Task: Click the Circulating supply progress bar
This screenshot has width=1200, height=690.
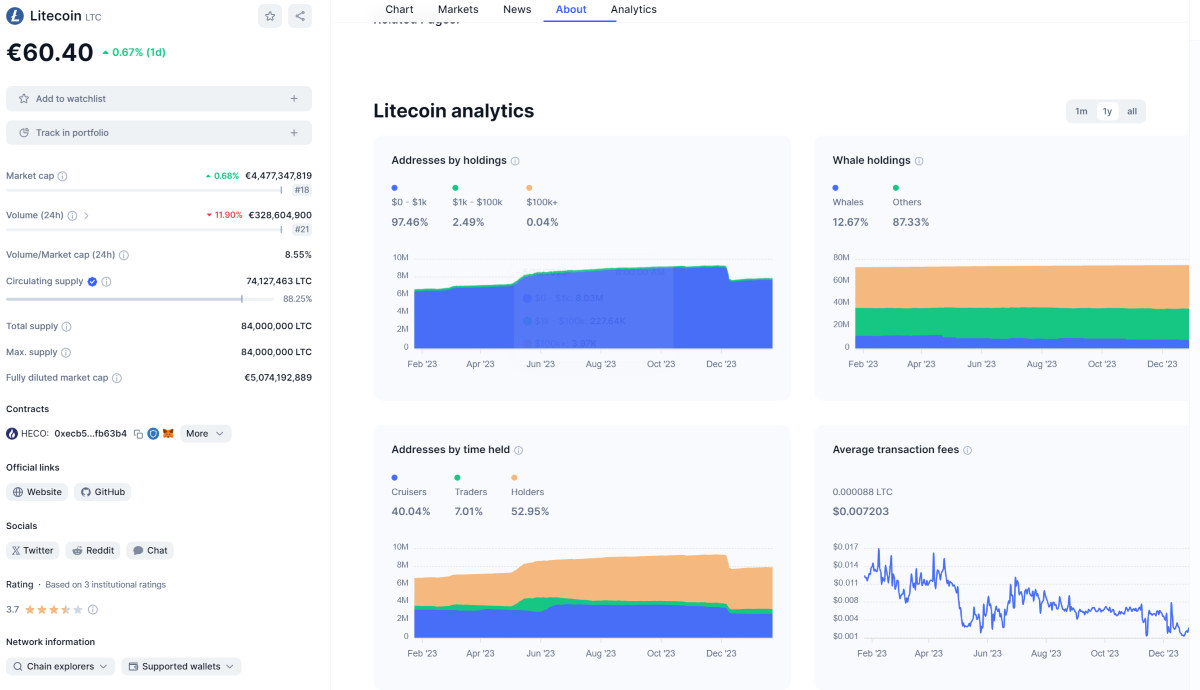Action: point(140,299)
